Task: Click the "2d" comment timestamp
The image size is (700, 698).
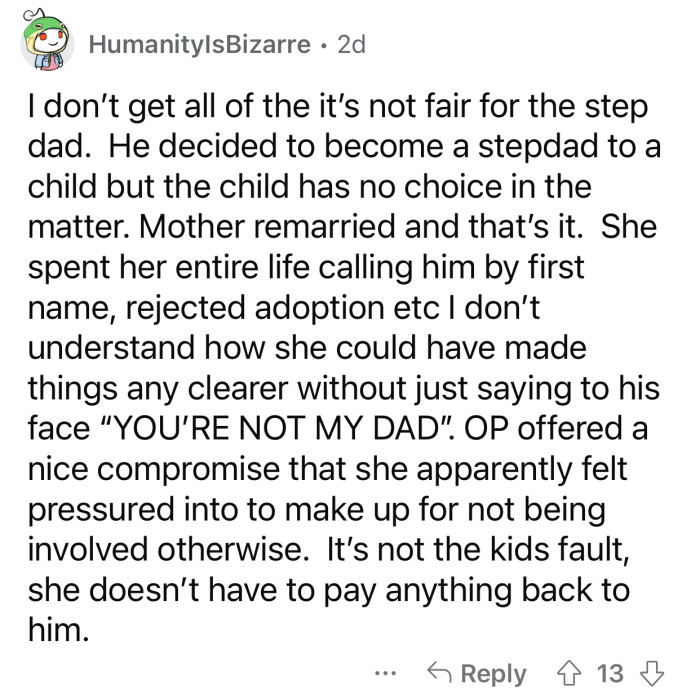Action: (352, 45)
